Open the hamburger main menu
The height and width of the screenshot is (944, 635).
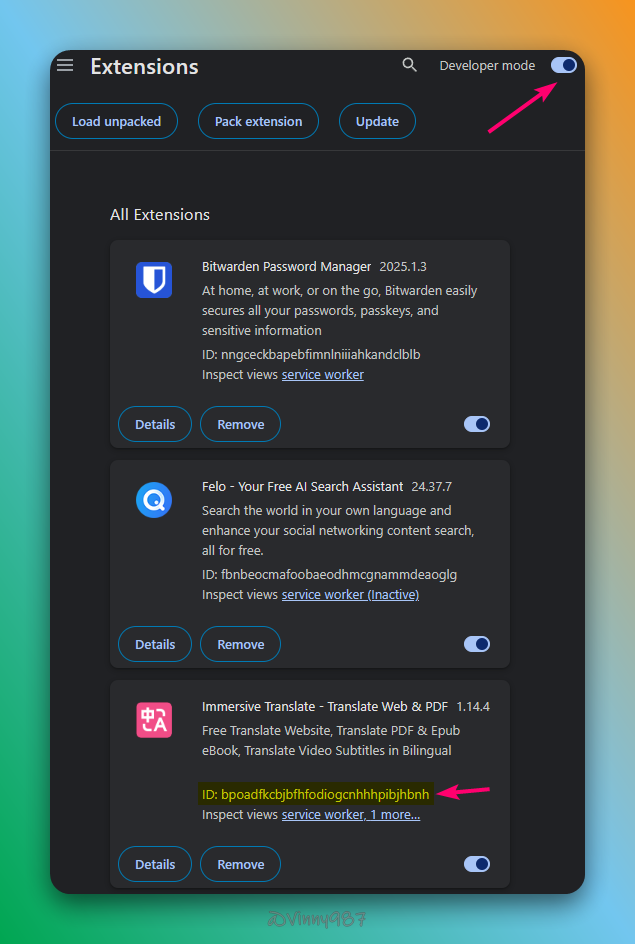[65, 65]
